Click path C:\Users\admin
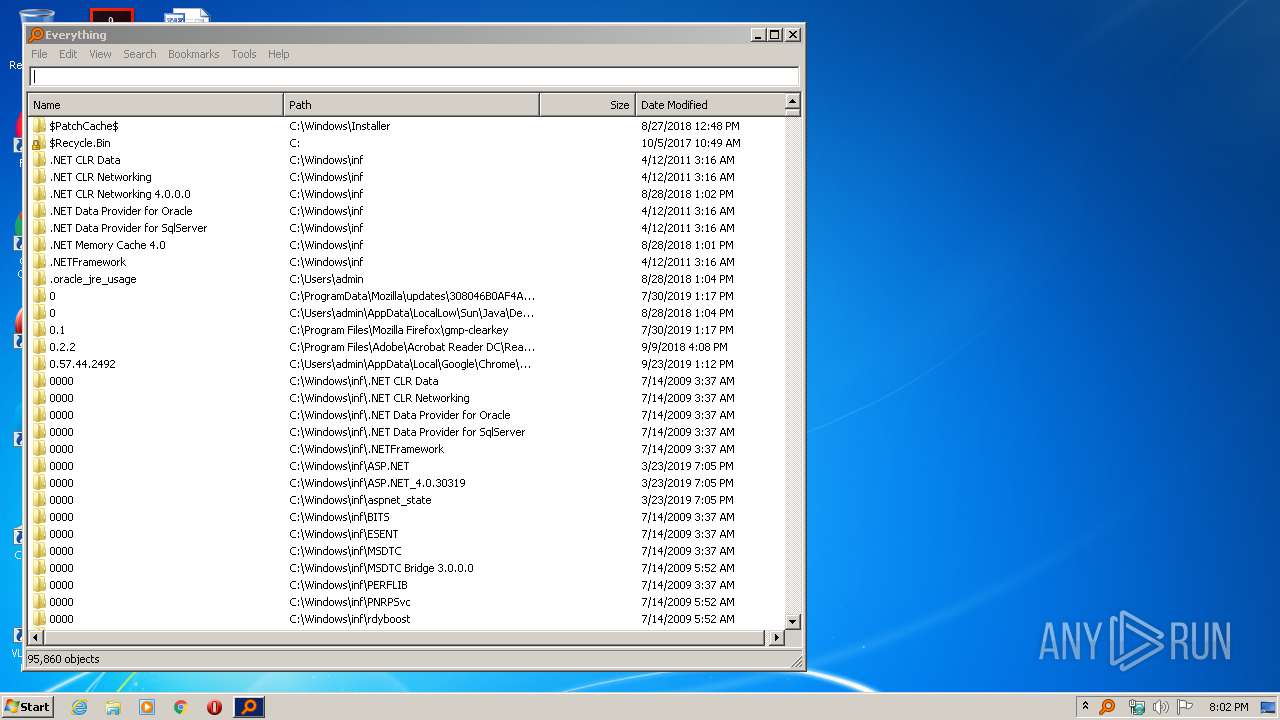 click(326, 279)
